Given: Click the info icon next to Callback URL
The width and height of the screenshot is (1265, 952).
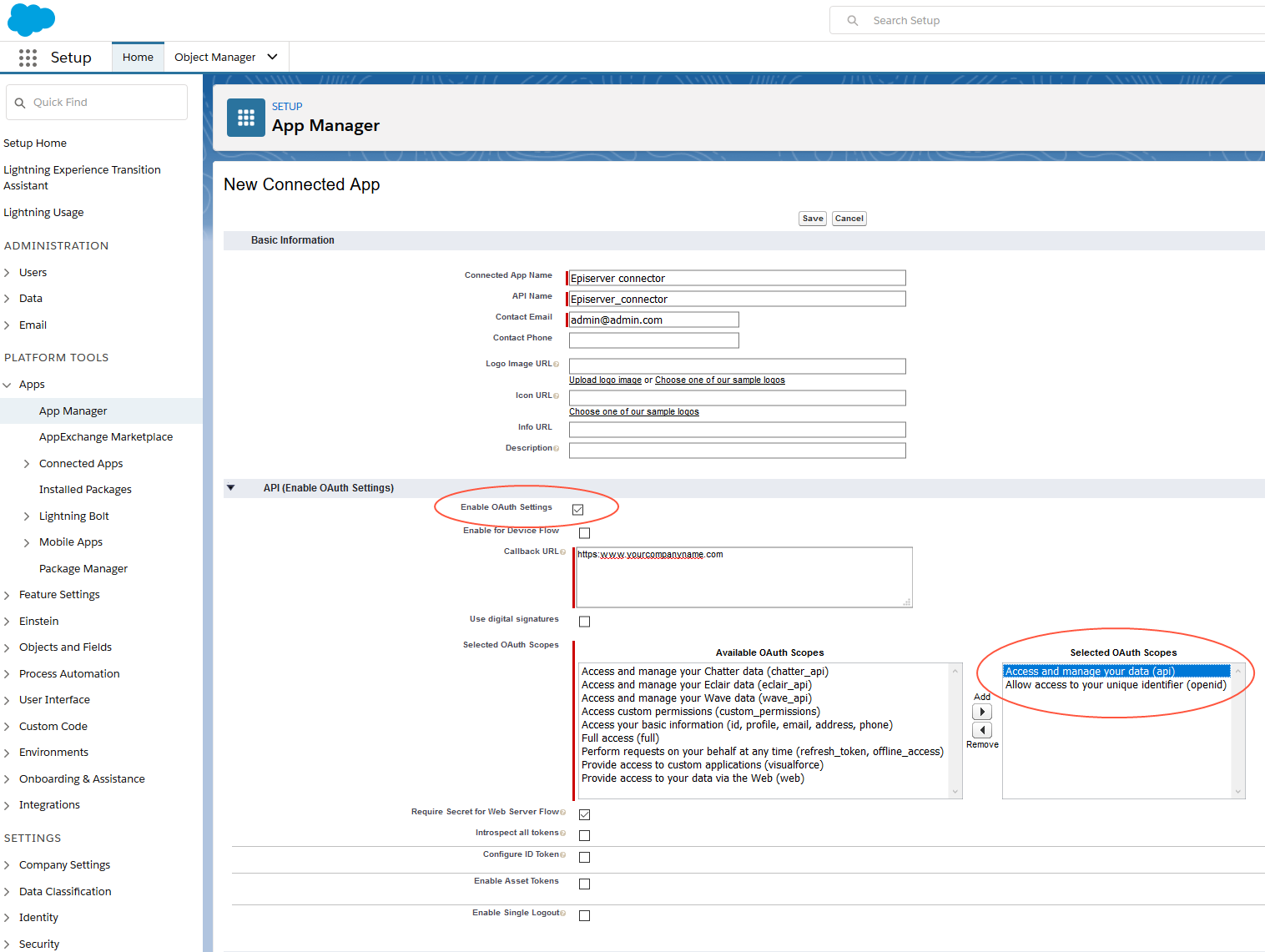Looking at the screenshot, I should 565,551.
